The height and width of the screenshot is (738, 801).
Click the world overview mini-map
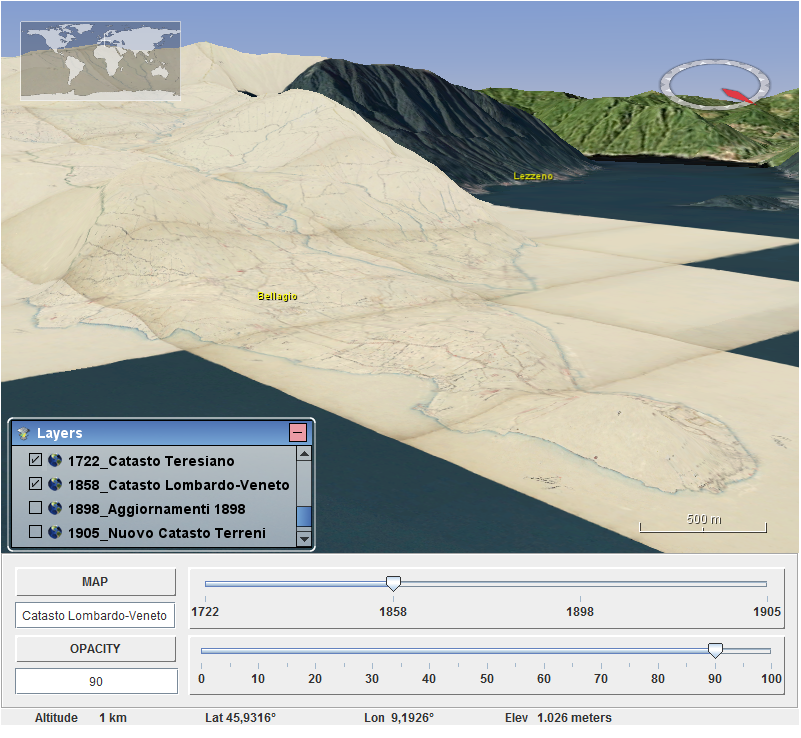(x=100, y=60)
